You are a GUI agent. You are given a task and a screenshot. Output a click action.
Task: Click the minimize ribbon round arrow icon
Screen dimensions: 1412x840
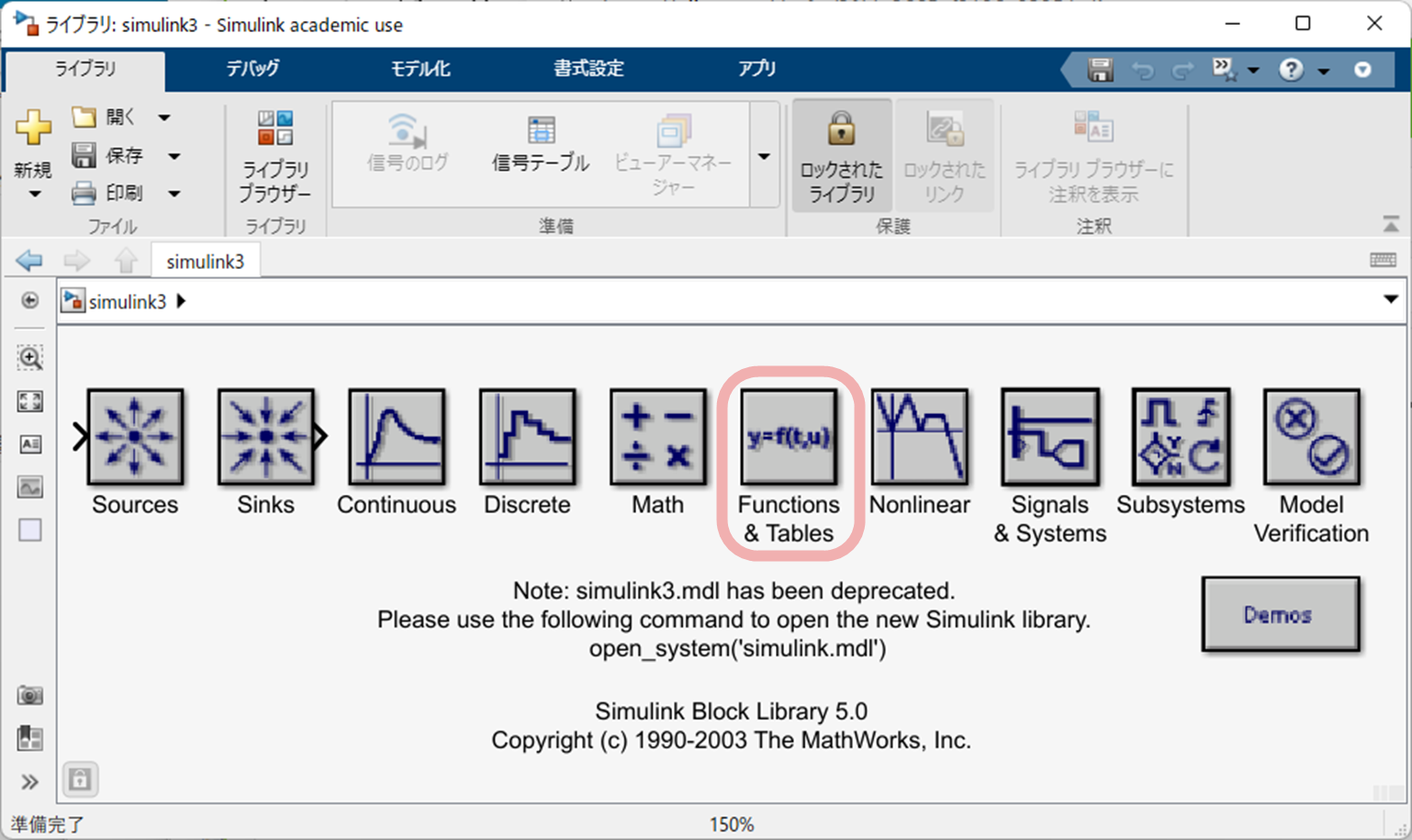pos(1363,70)
